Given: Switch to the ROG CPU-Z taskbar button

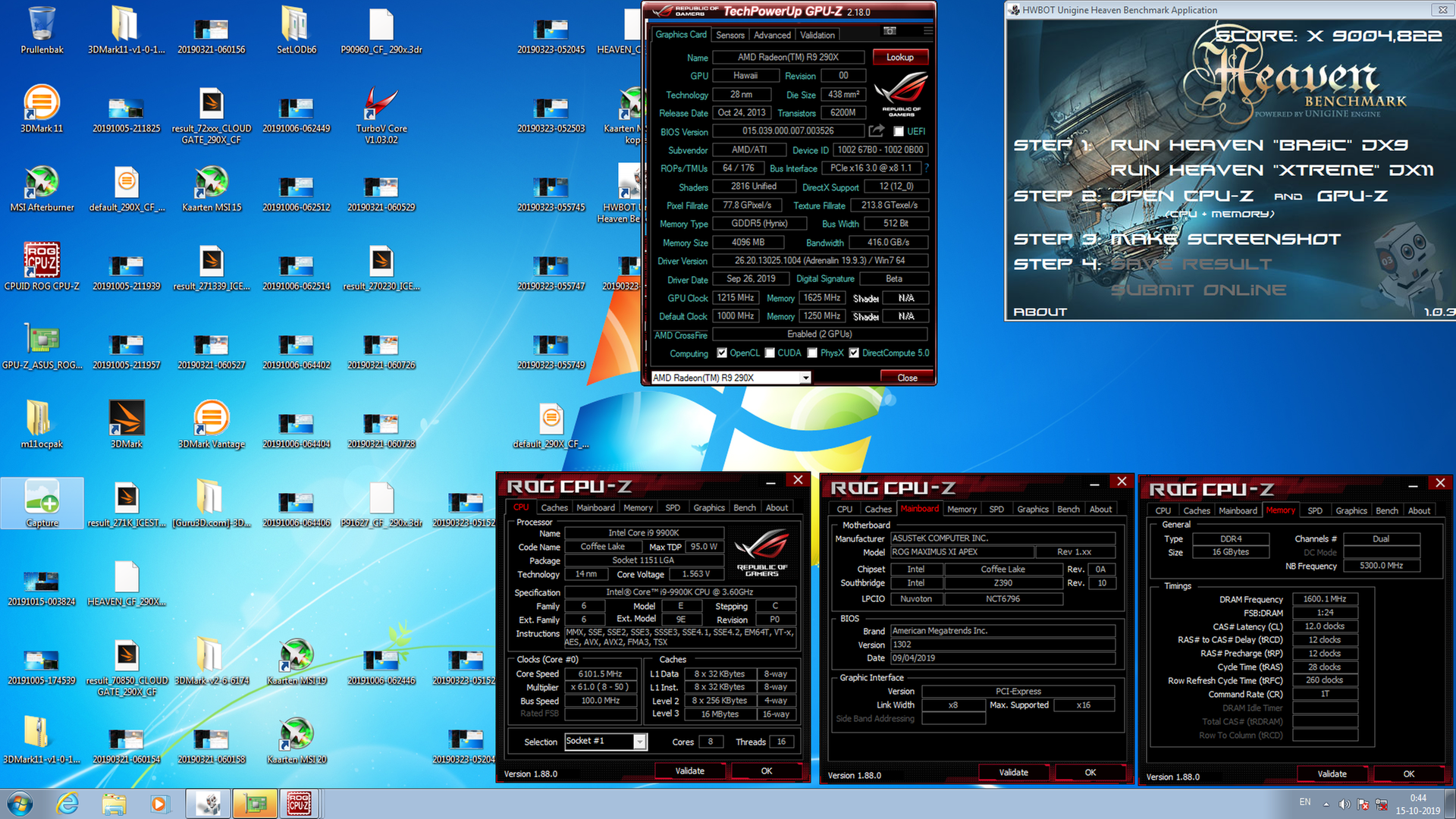Looking at the screenshot, I should coord(299,803).
